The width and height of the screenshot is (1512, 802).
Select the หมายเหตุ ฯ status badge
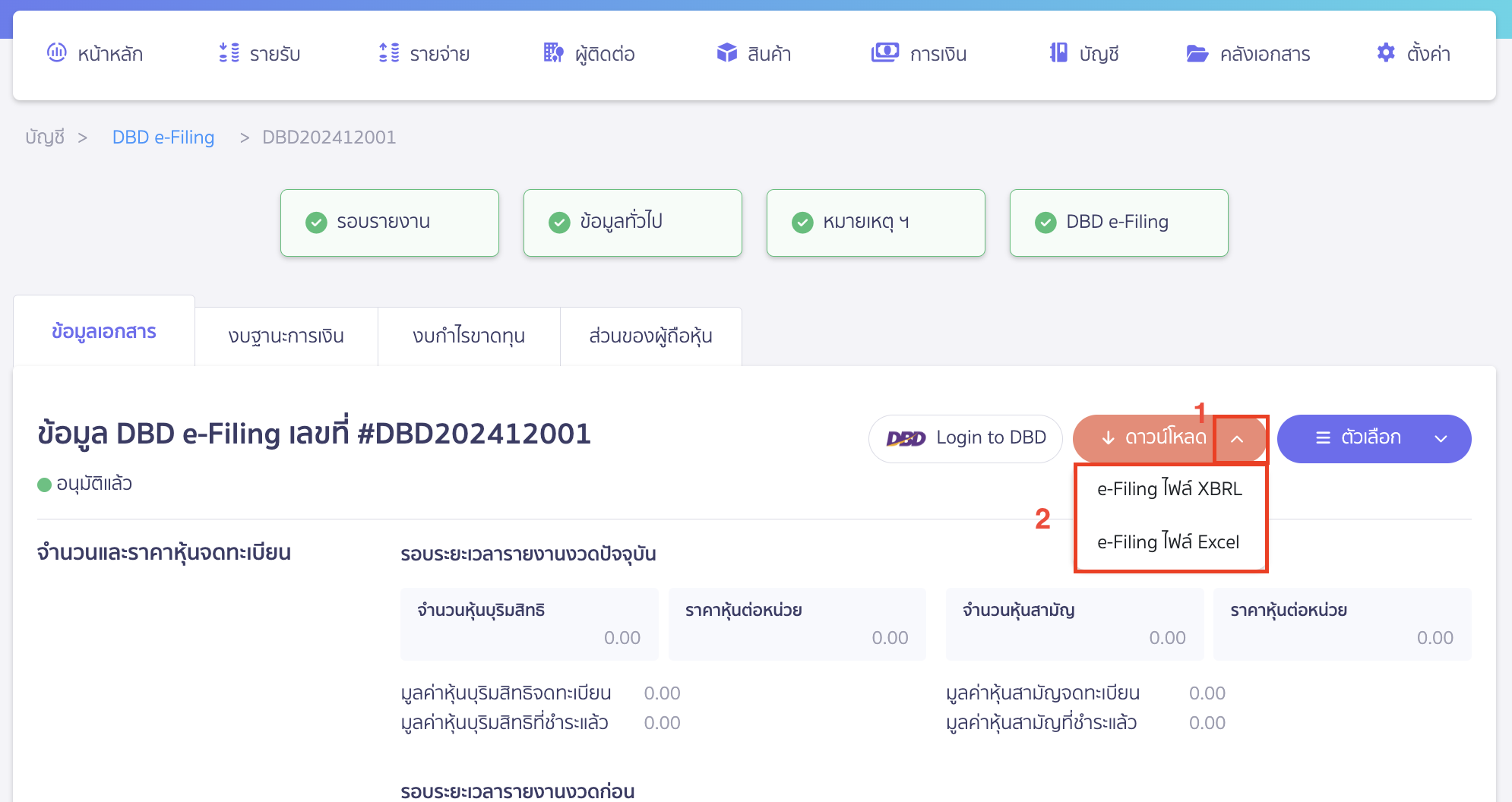pos(875,222)
